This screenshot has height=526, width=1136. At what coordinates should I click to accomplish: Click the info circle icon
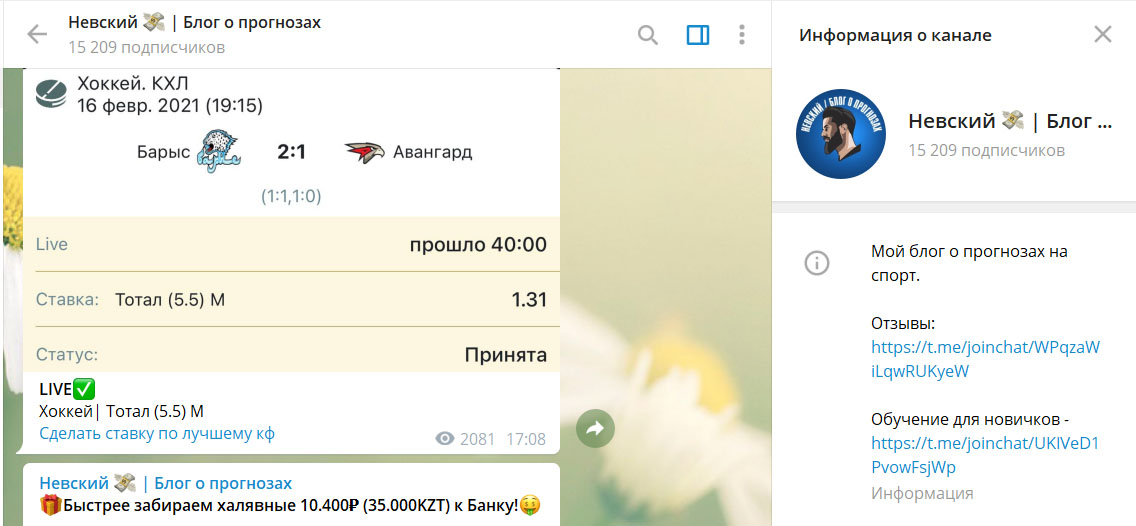pyautogui.click(x=817, y=263)
